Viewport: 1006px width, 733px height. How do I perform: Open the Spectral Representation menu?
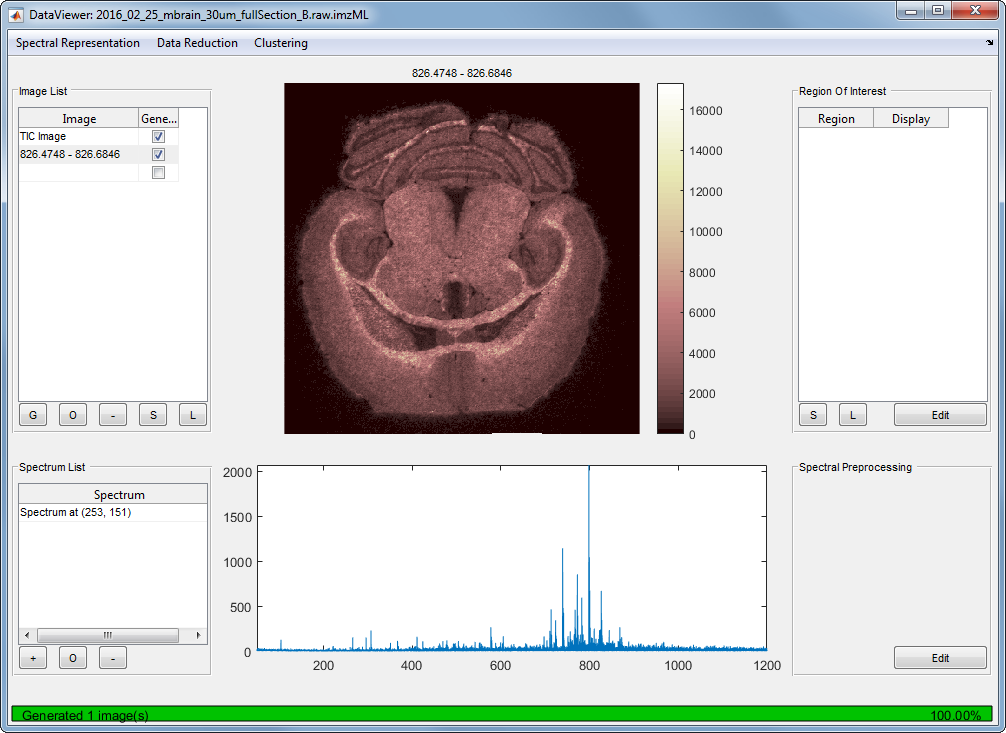[78, 43]
